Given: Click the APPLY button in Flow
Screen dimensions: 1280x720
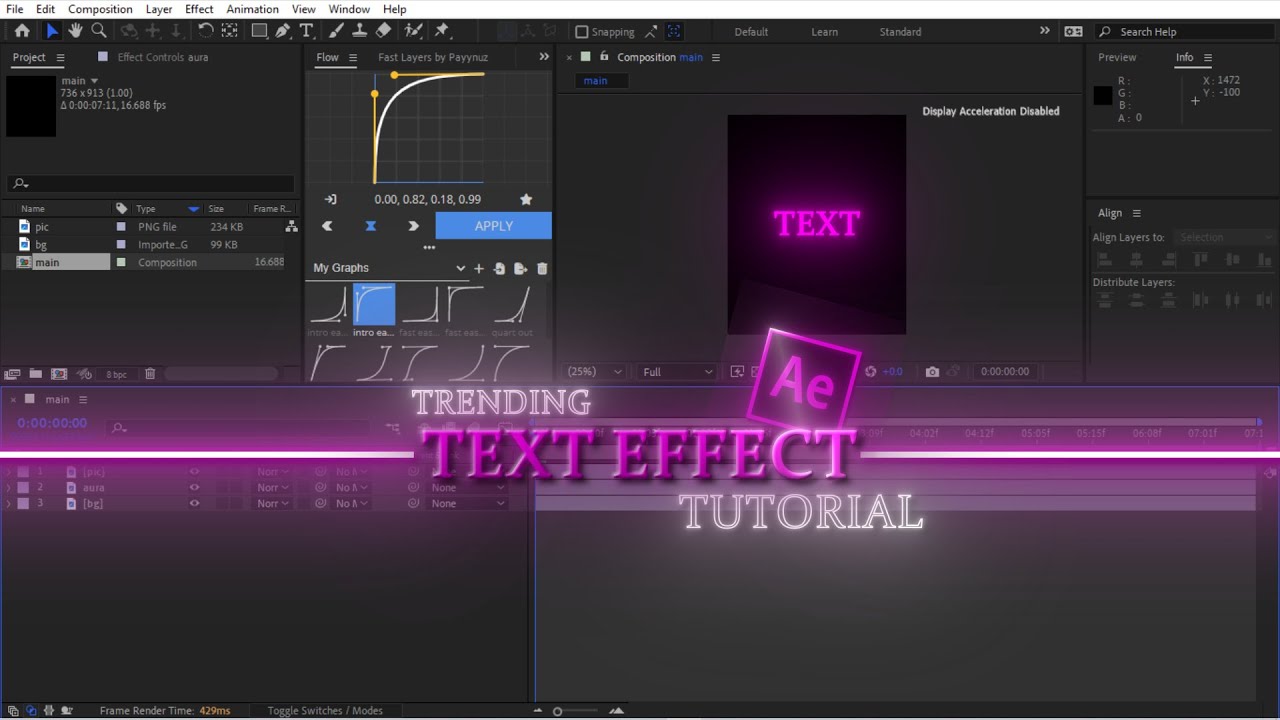Looking at the screenshot, I should click(x=493, y=226).
